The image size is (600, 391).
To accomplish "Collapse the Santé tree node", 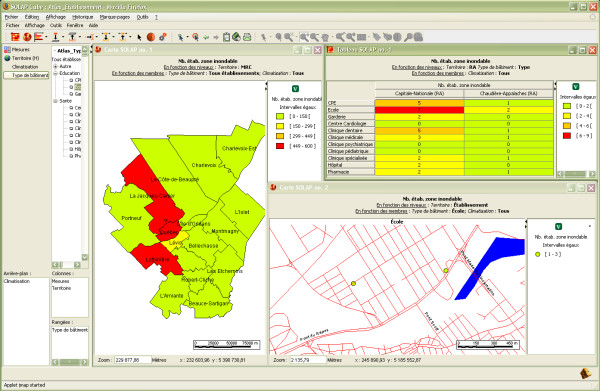I will 55,101.
